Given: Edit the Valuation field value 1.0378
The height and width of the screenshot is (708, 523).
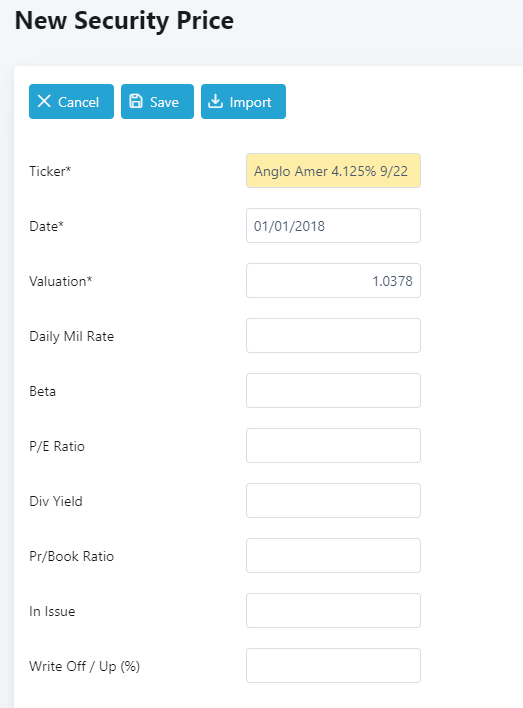Looking at the screenshot, I should [333, 281].
